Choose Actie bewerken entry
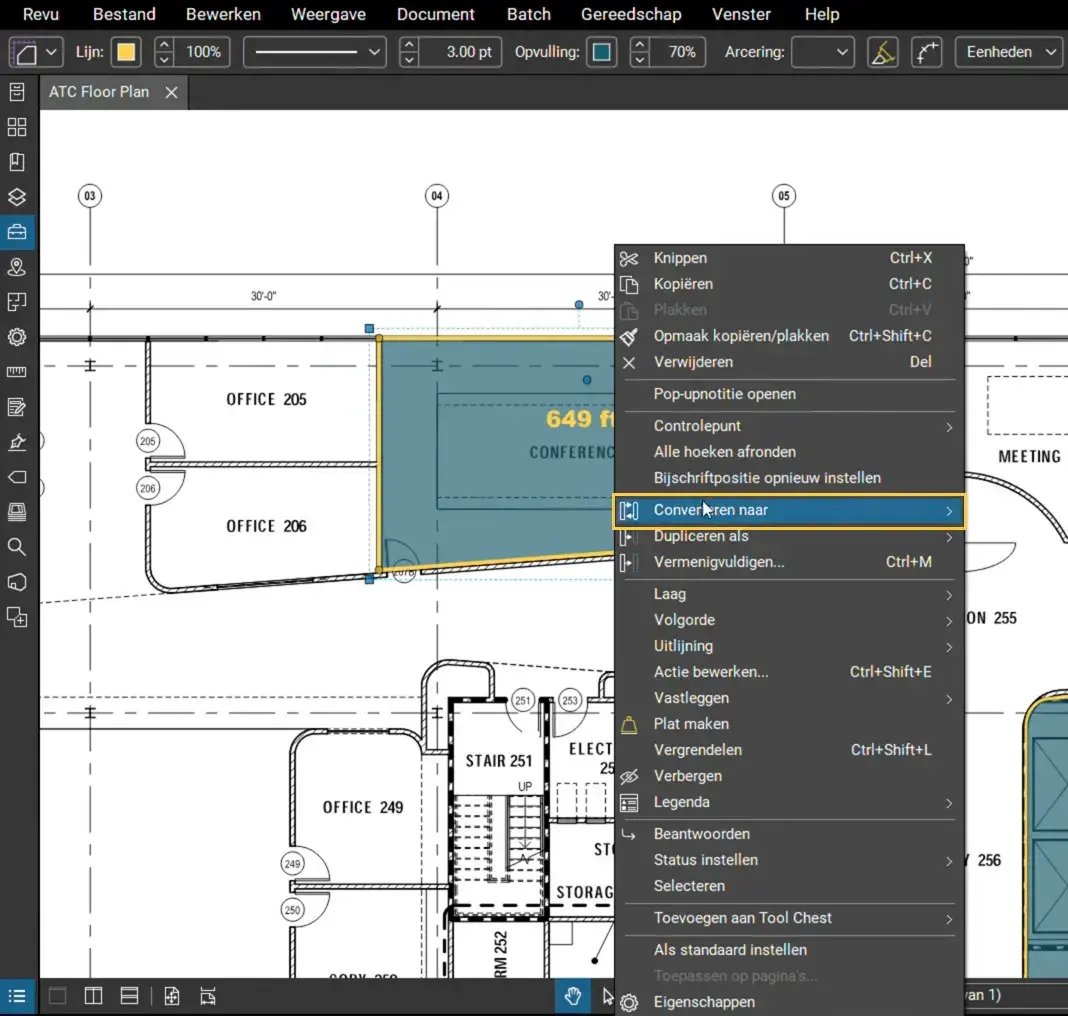1068x1016 pixels. pyautogui.click(x=789, y=672)
